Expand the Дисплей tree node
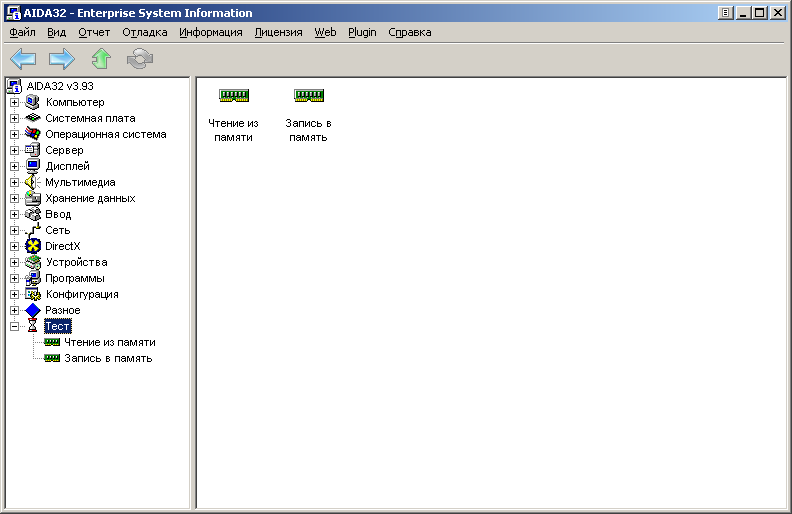This screenshot has width=792, height=514. (x=14, y=167)
